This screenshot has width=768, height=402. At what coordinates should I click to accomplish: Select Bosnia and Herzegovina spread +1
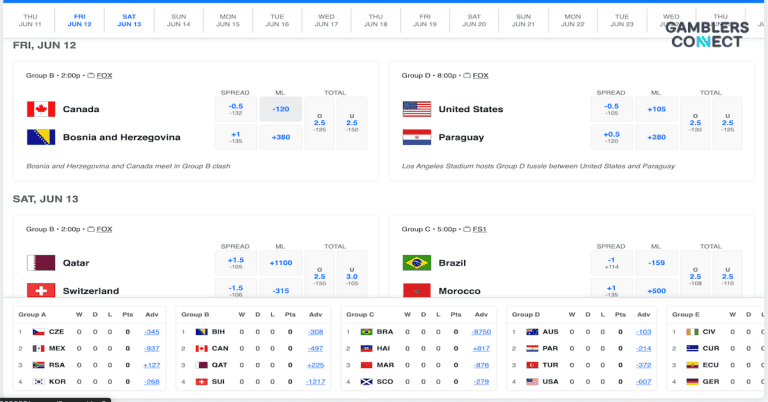pyautogui.click(x=236, y=137)
